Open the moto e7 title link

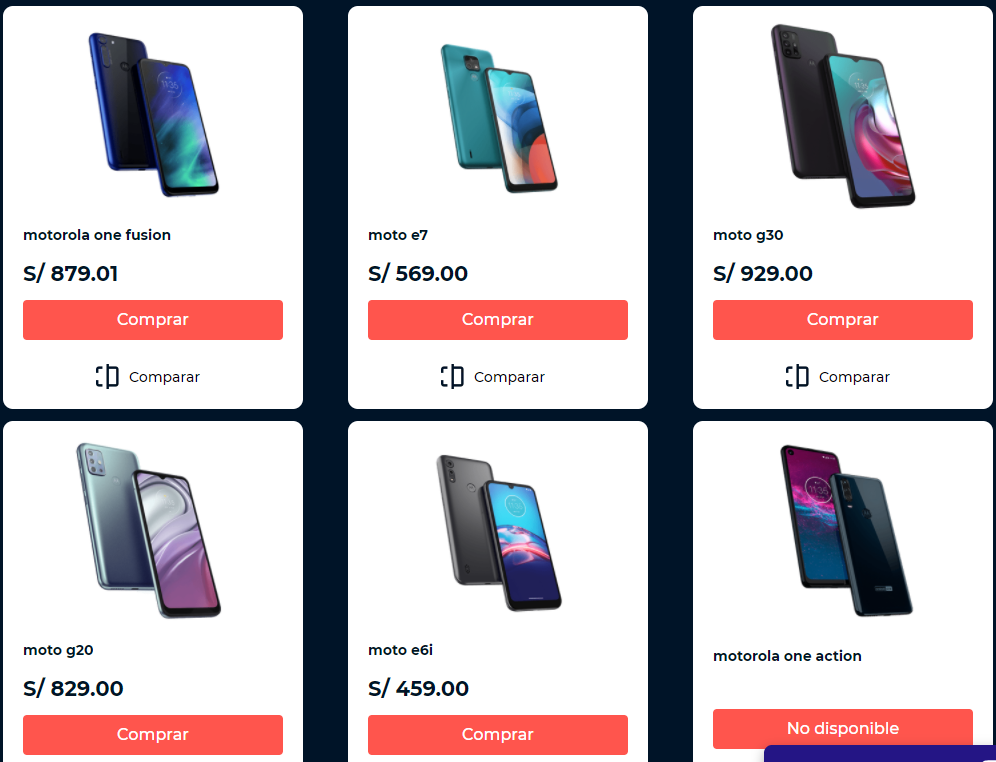[x=398, y=235]
